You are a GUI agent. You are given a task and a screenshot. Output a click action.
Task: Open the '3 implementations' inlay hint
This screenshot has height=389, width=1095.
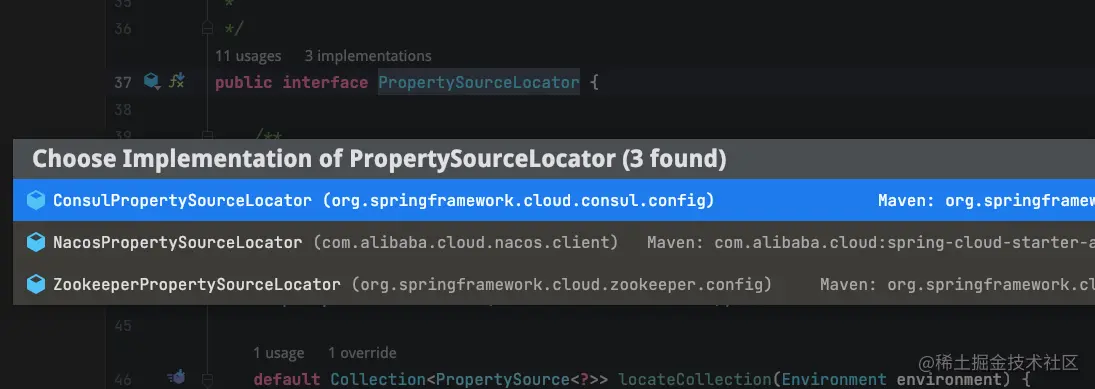(368, 56)
